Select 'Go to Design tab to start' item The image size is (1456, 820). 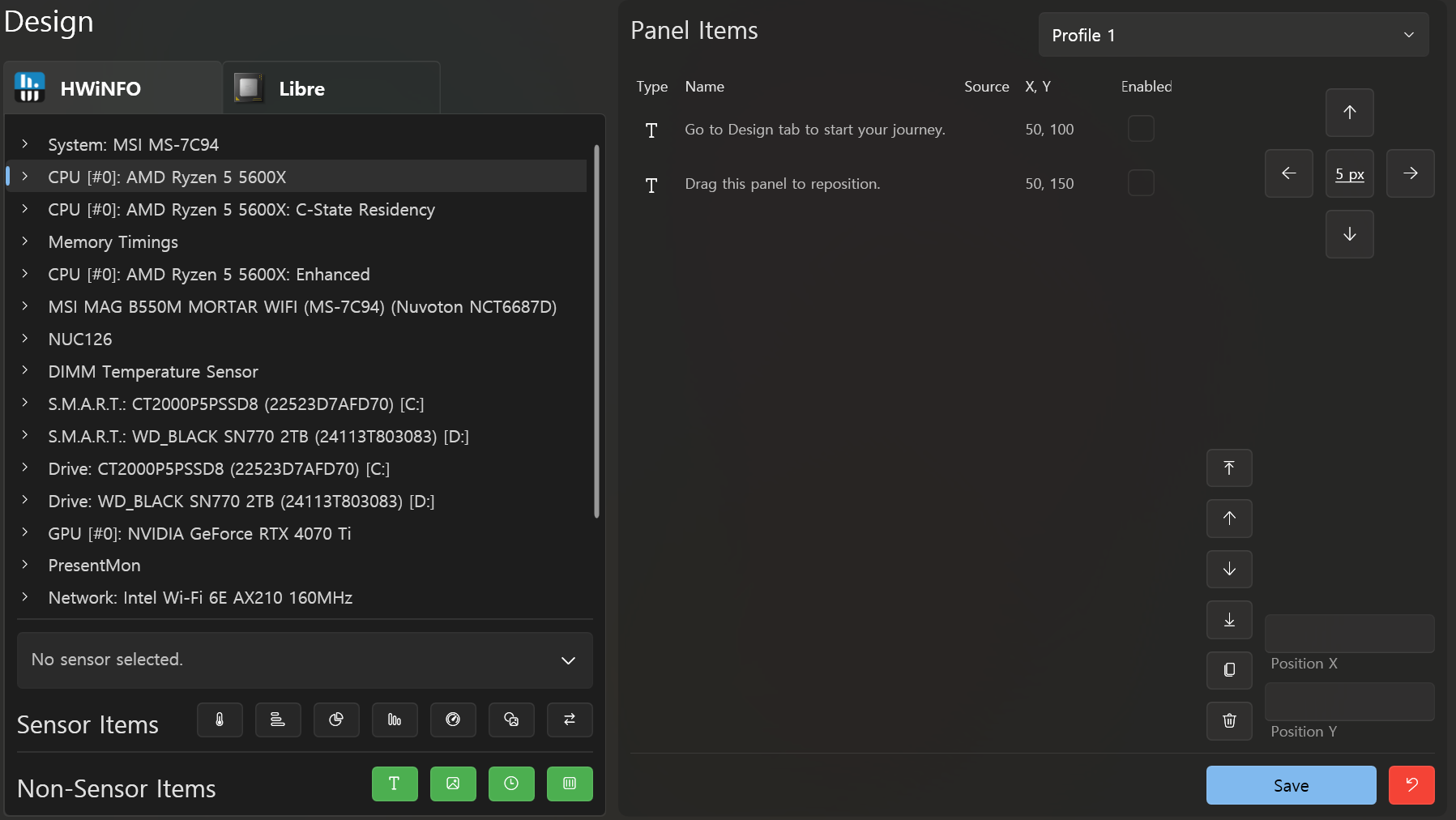pyautogui.click(x=815, y=129)
